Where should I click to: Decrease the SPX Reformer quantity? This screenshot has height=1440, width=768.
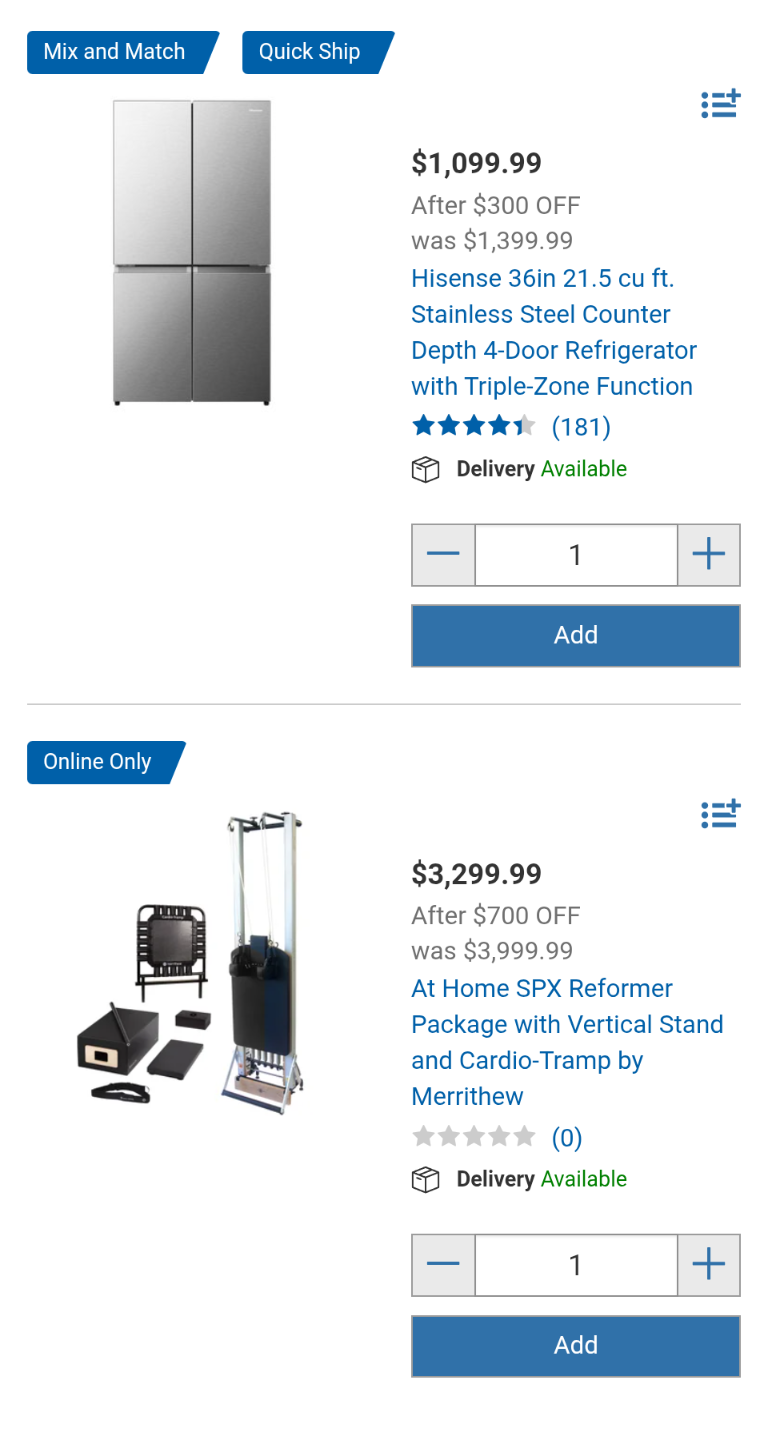coord(443,1265)
